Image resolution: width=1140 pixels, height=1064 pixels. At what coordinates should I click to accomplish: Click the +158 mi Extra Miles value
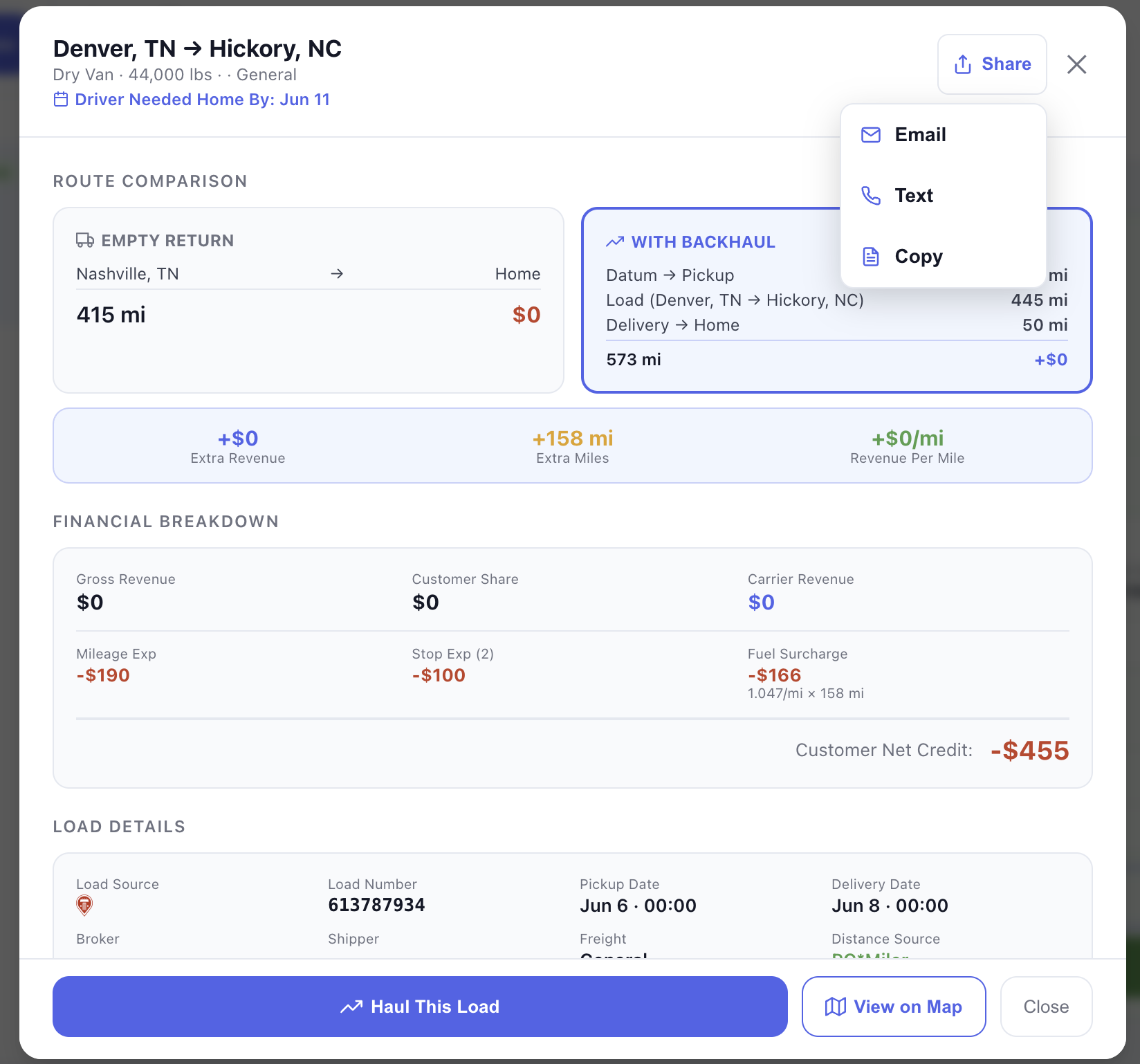click(573, 439)
